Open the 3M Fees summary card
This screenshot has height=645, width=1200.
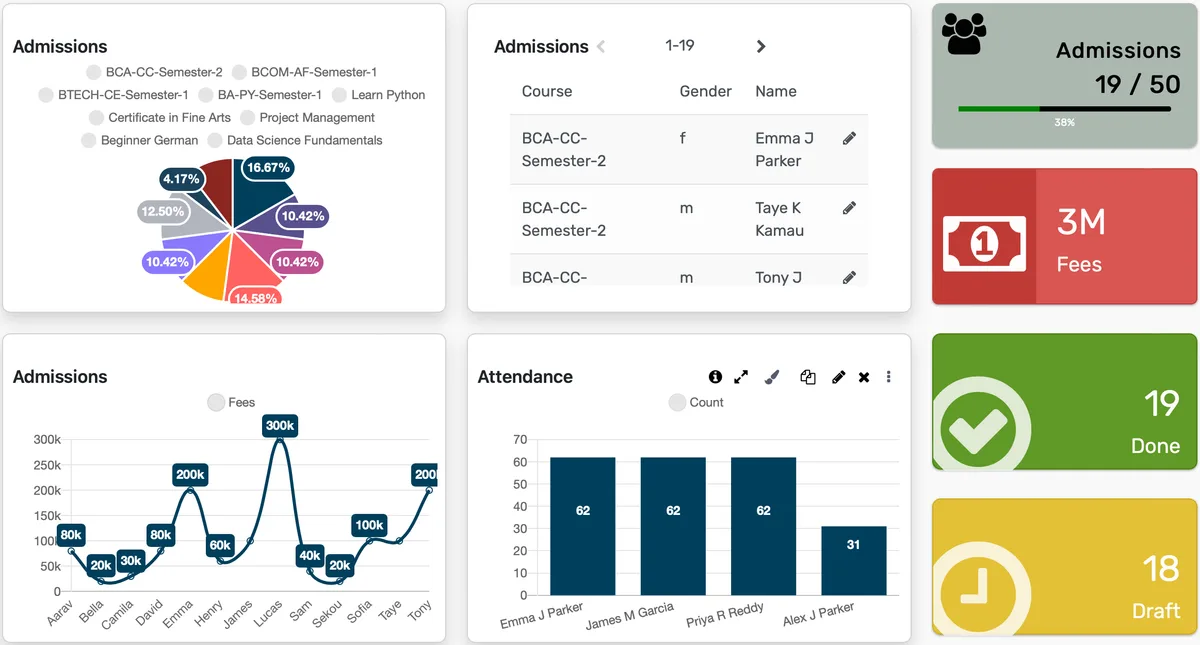1063,237
